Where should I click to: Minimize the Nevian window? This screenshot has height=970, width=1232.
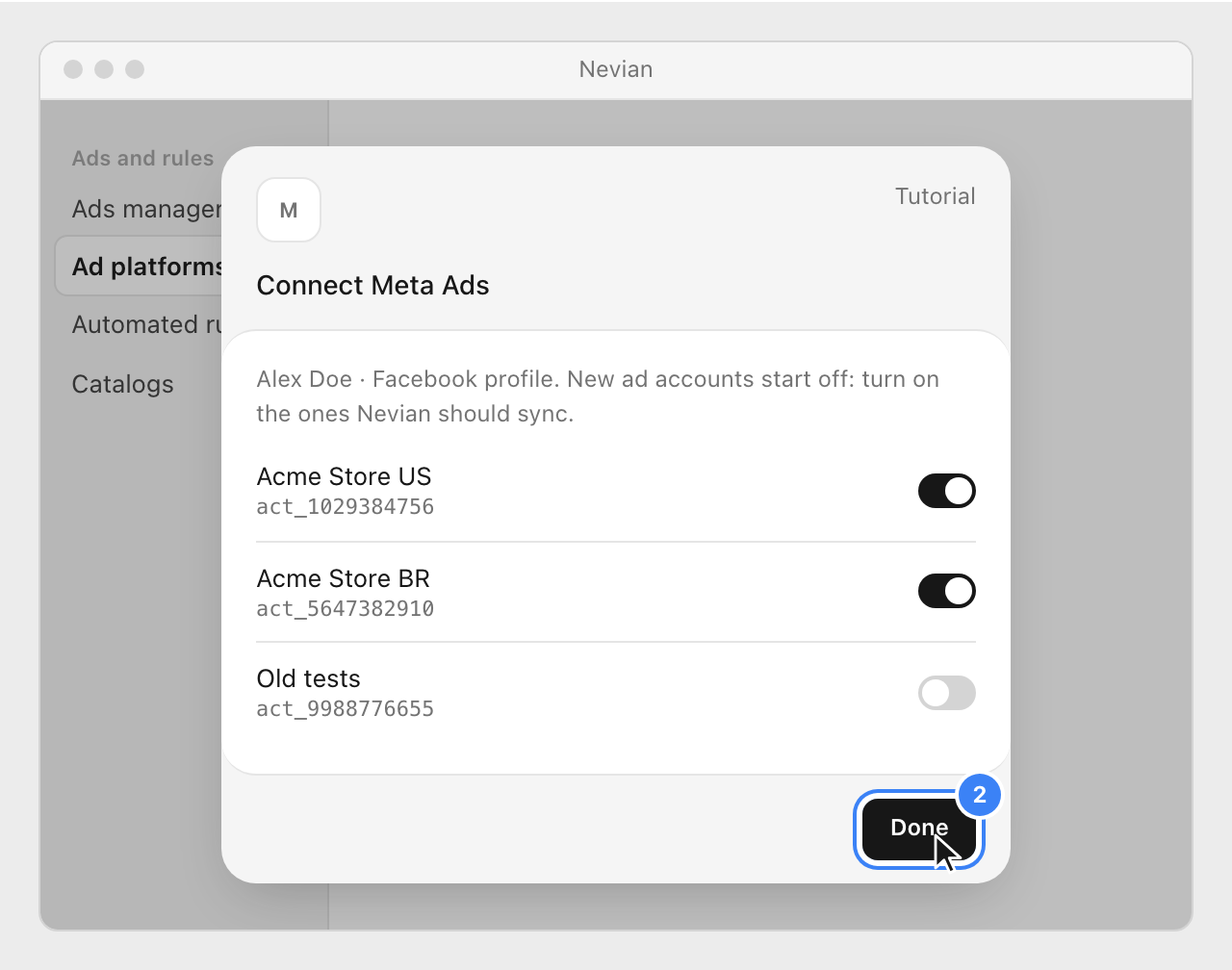click(104, 69)
